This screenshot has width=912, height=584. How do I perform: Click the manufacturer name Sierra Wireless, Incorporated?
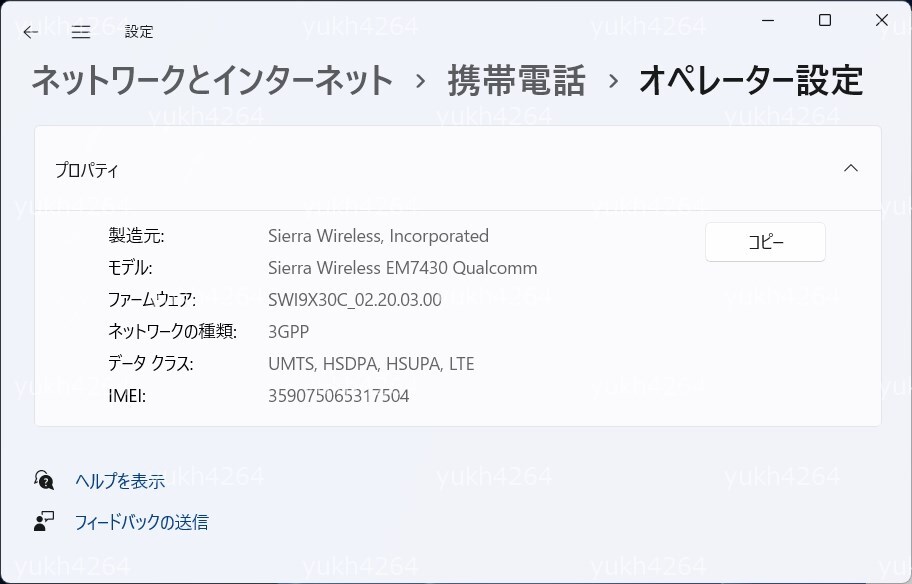tap(378, 236)
